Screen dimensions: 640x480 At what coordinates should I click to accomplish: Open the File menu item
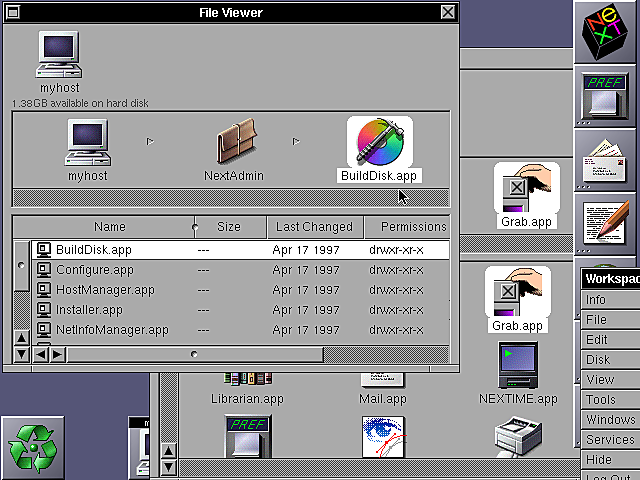[610, 320]
